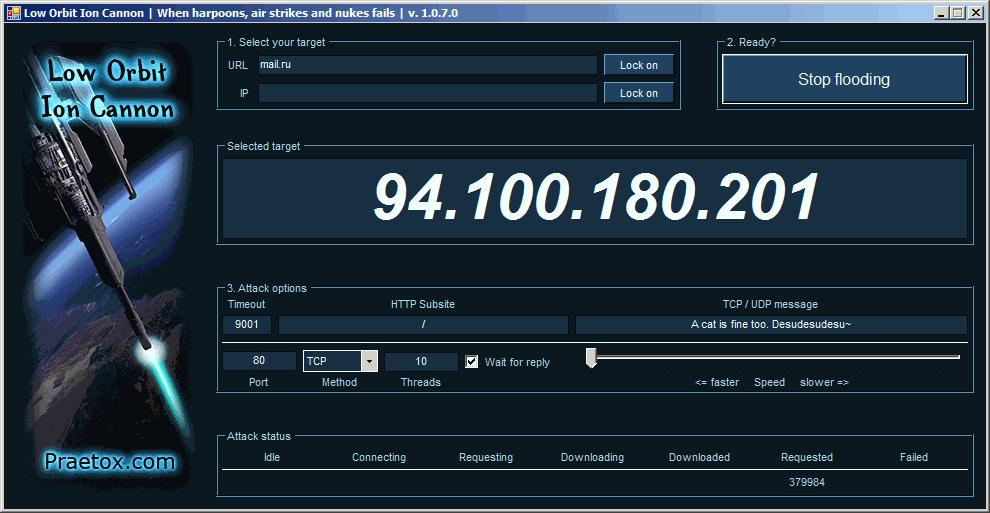Image resolution: width=990 pixels, height=513 pixels.
Task: Maximize the Low Orbit Ion Cannon window
Action: click(x=957, y=13)
